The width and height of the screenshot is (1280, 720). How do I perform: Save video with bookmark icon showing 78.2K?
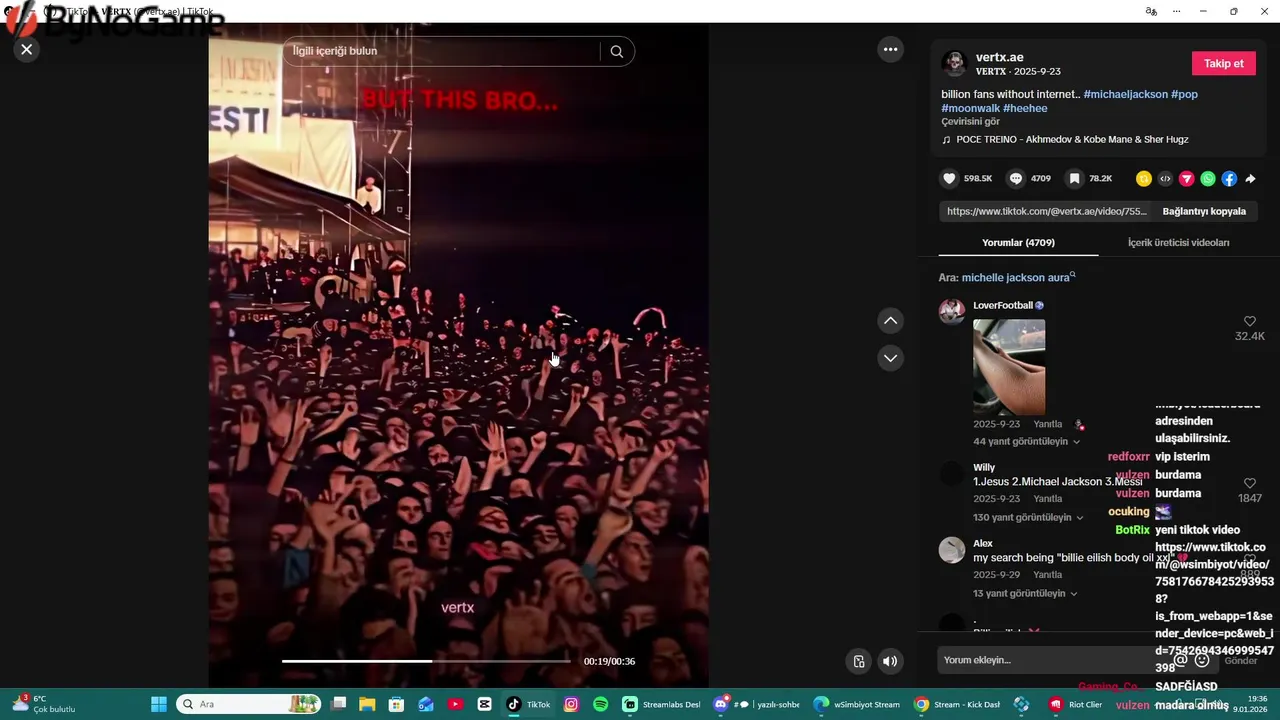1074,178
